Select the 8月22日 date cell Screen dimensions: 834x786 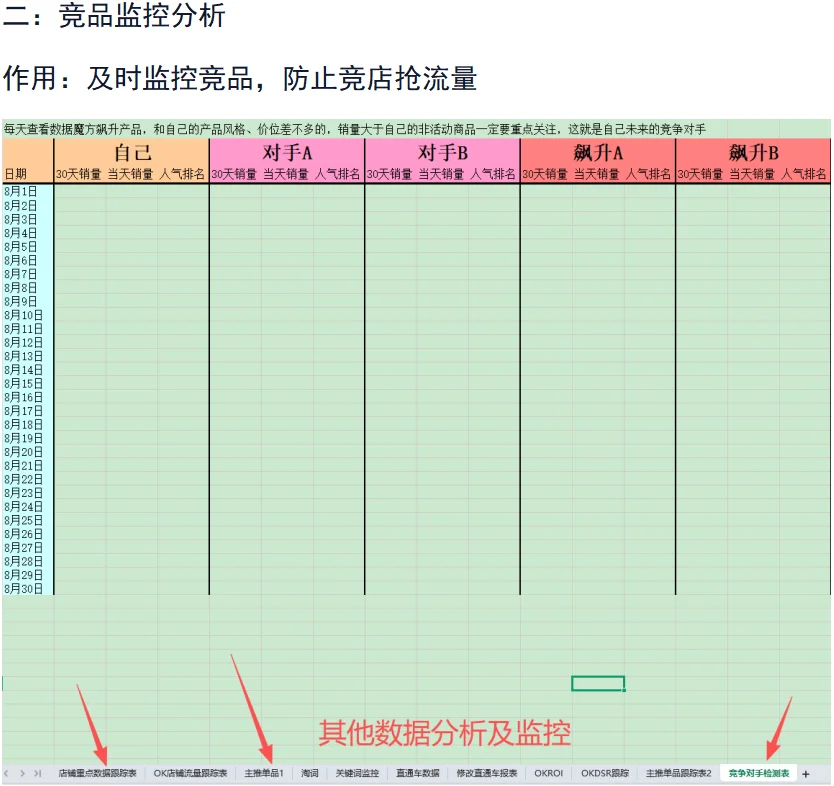28,479
